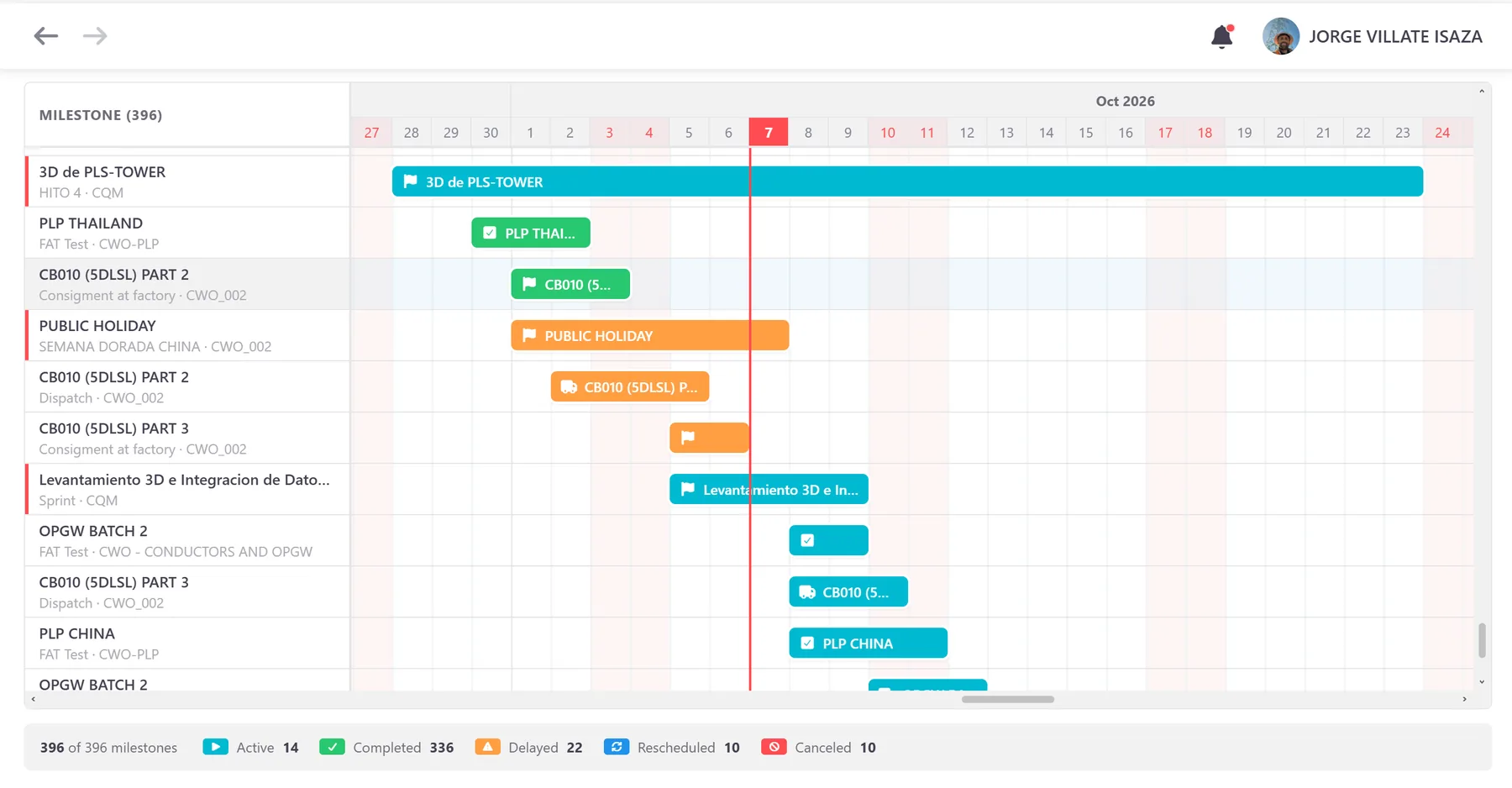
Task: Filter by Active milestones icon
Action: 215,747
